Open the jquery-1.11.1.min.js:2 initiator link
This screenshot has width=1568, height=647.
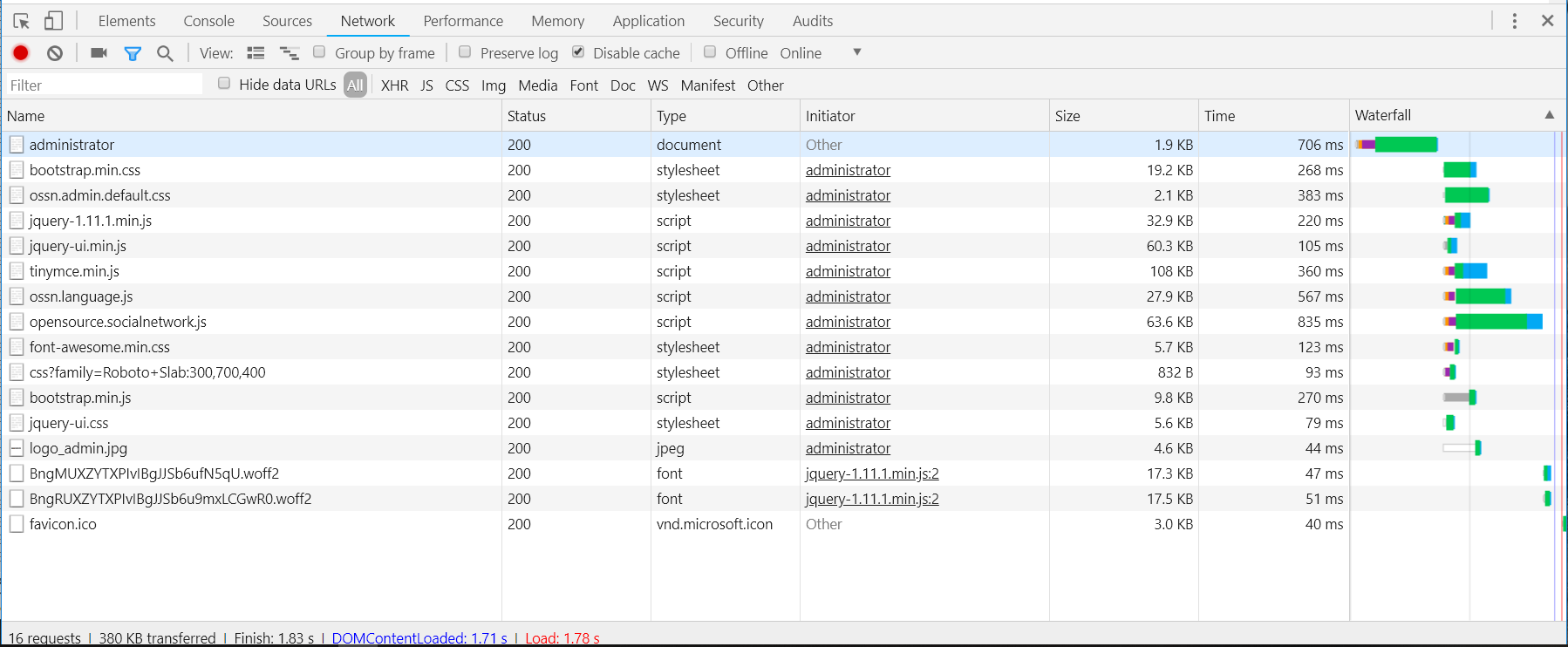[872, 473]
